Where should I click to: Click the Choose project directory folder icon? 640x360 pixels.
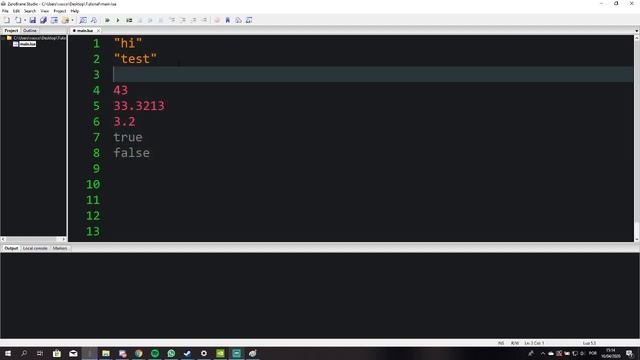tap(65, 20)
